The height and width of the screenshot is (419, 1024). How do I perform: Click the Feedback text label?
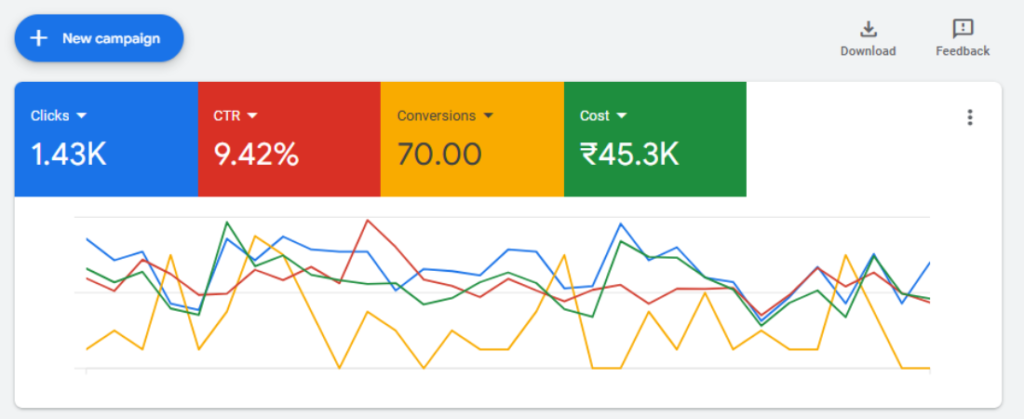(x=963, y=51)
